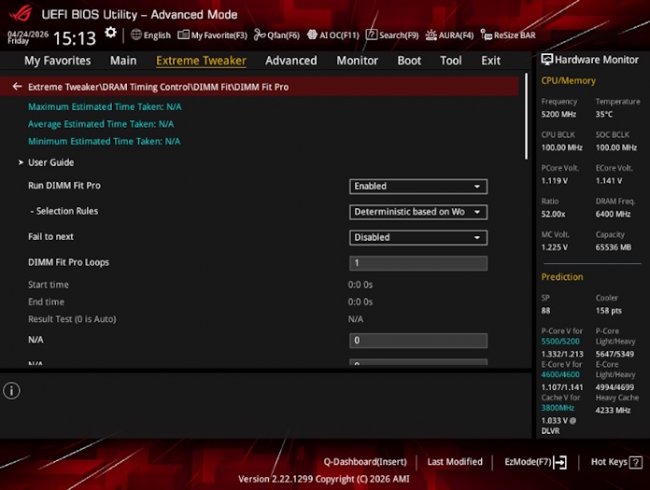The width and height of the screenshot is (650, 490).
Task: Click the DIMM Fit Pro Loops field
Action: [418, 263]
